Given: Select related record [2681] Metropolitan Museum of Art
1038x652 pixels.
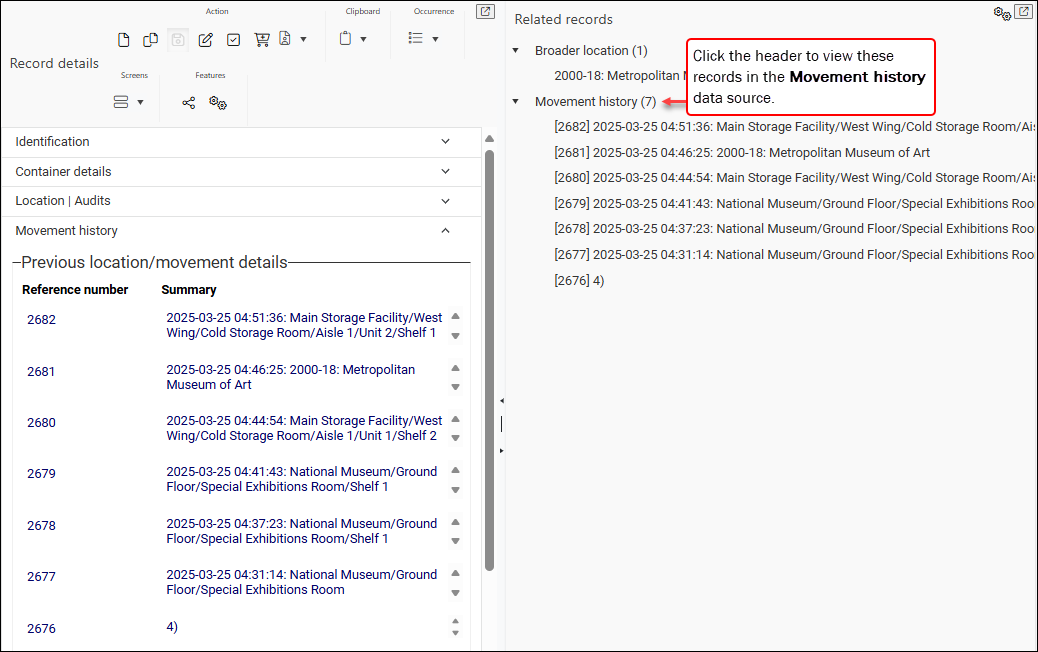Looking at the screenshot, I should click(x=742, y=152).
